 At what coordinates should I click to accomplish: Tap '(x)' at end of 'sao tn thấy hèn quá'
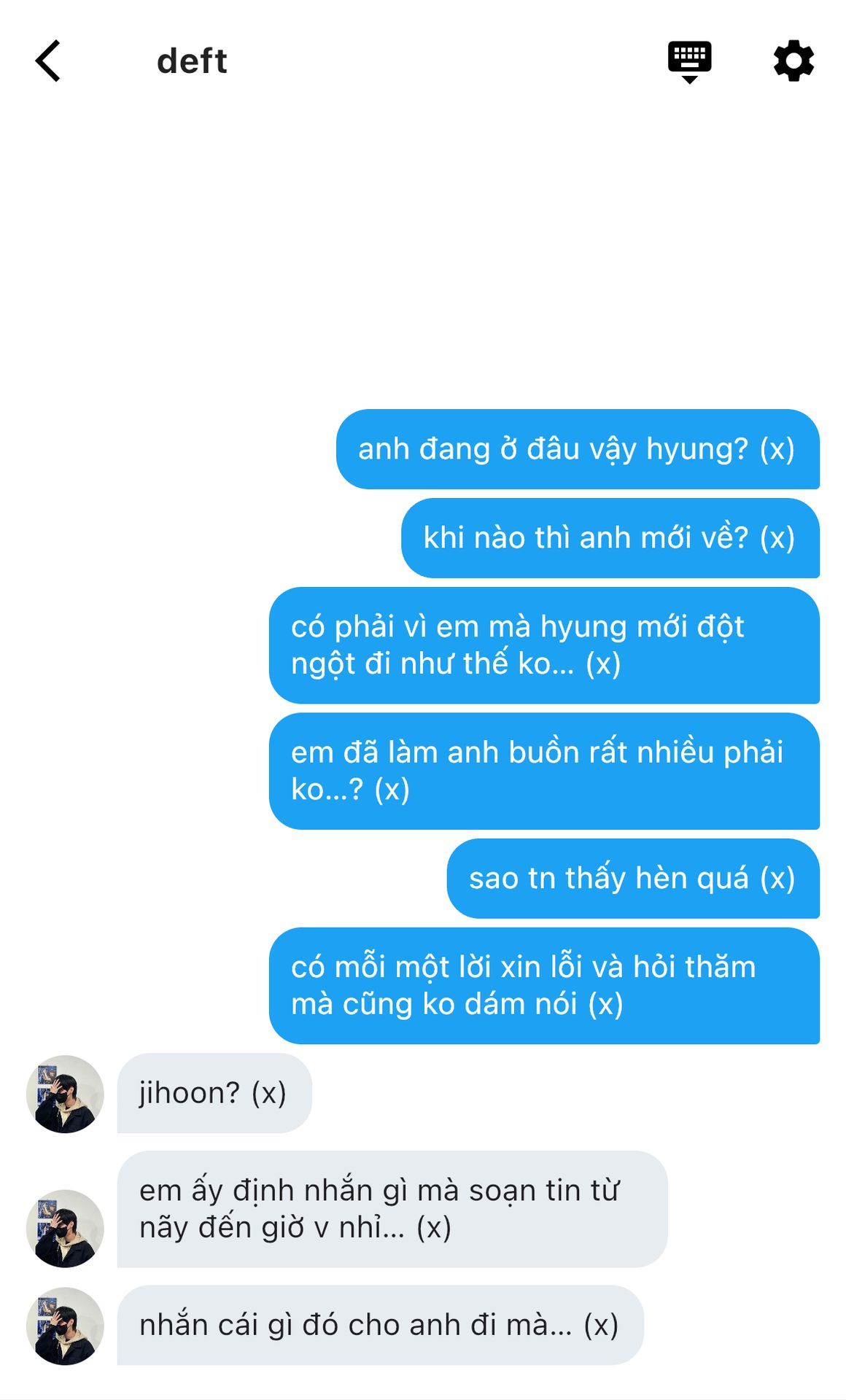pos(777,879)
